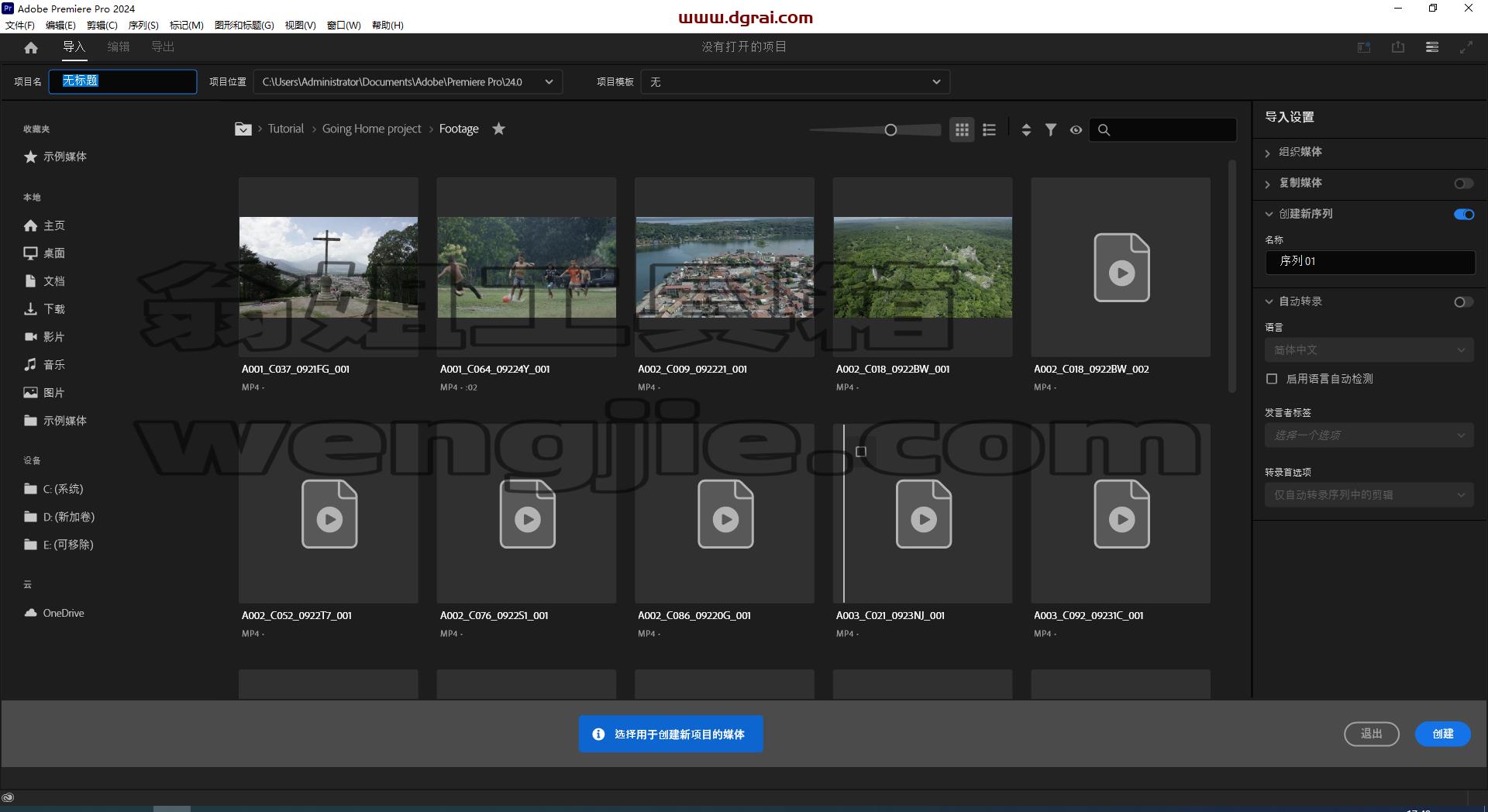Screen dimensions: 1488x812
Task: Open the 下载 location
Action: [x=44, y=309]
